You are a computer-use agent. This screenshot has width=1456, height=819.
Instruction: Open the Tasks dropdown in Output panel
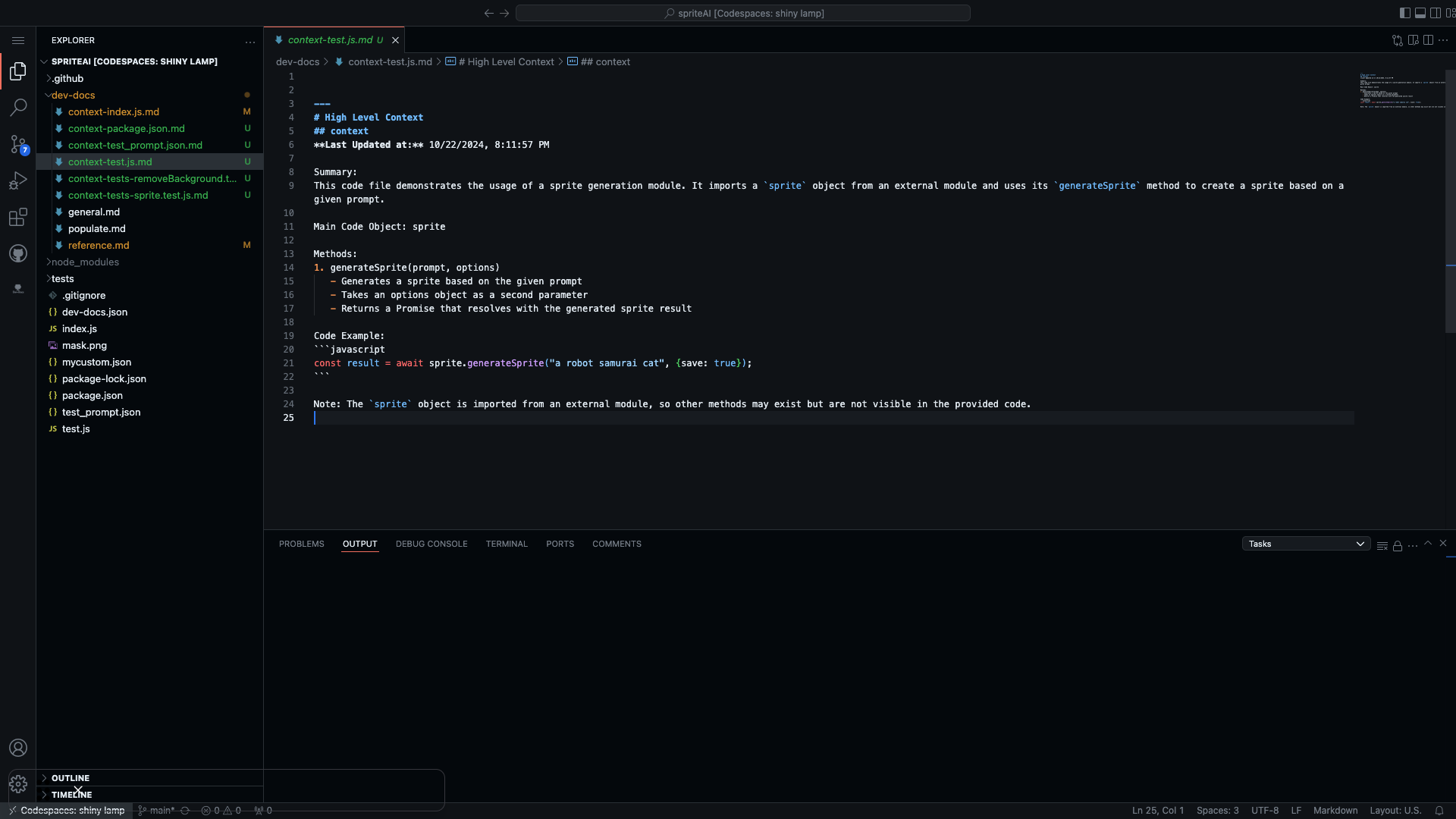pos(1305,544)
